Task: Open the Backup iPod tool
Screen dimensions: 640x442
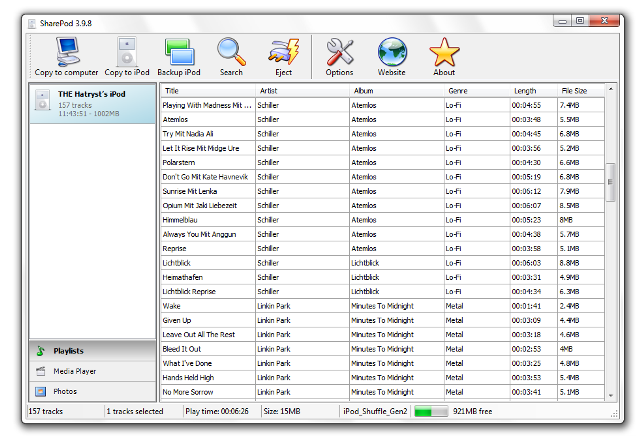Action: (179, 57)
